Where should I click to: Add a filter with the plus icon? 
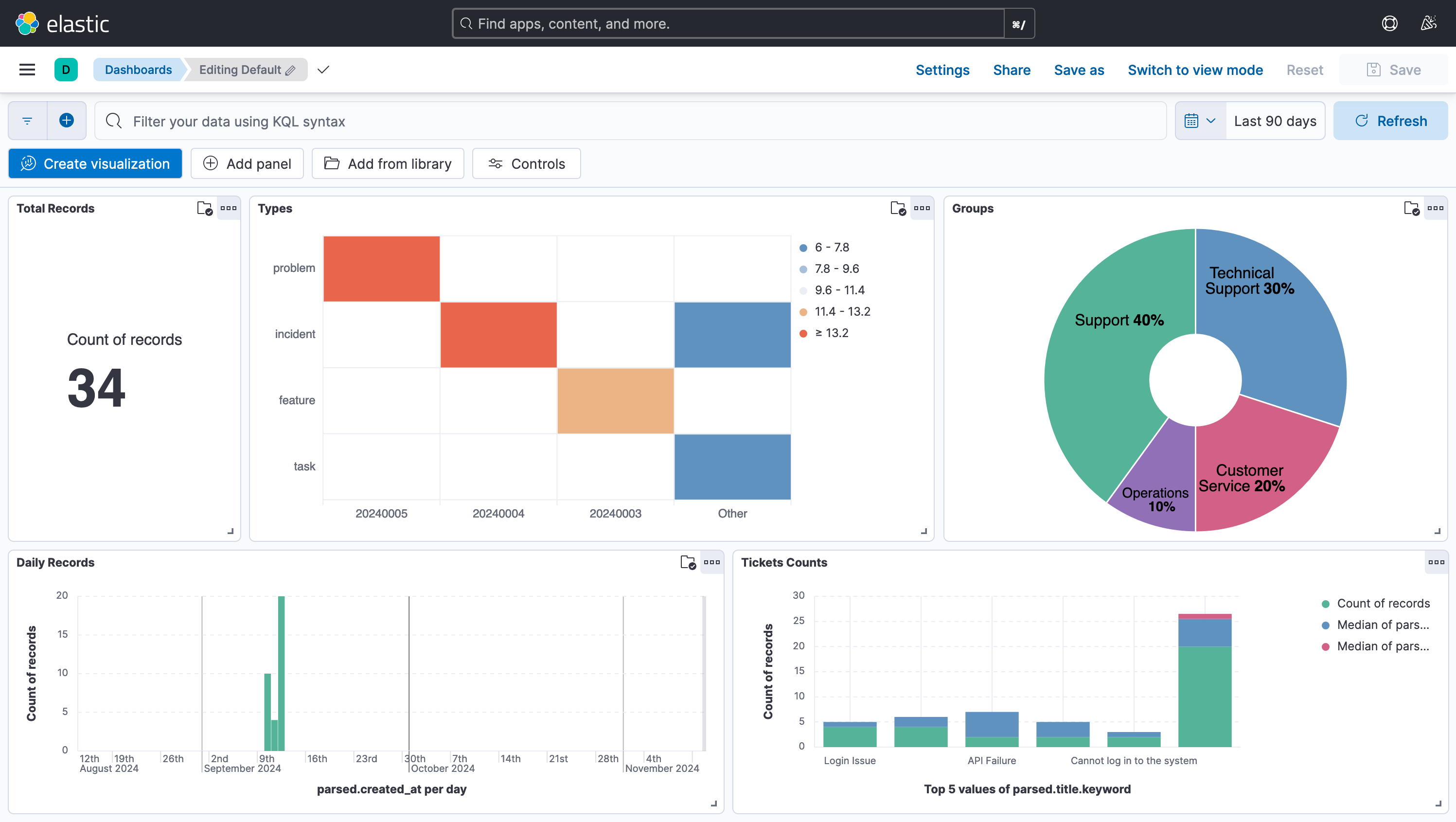pyautogui.click(x=67, y=121)
